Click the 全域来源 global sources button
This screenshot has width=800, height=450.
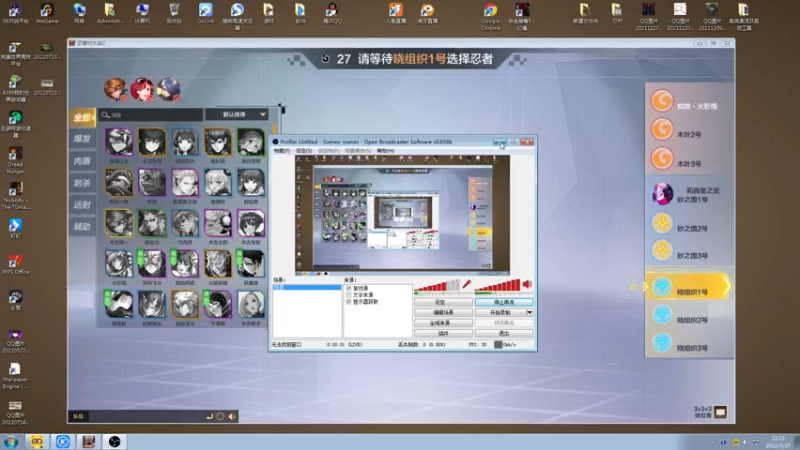tap(443, 323)
